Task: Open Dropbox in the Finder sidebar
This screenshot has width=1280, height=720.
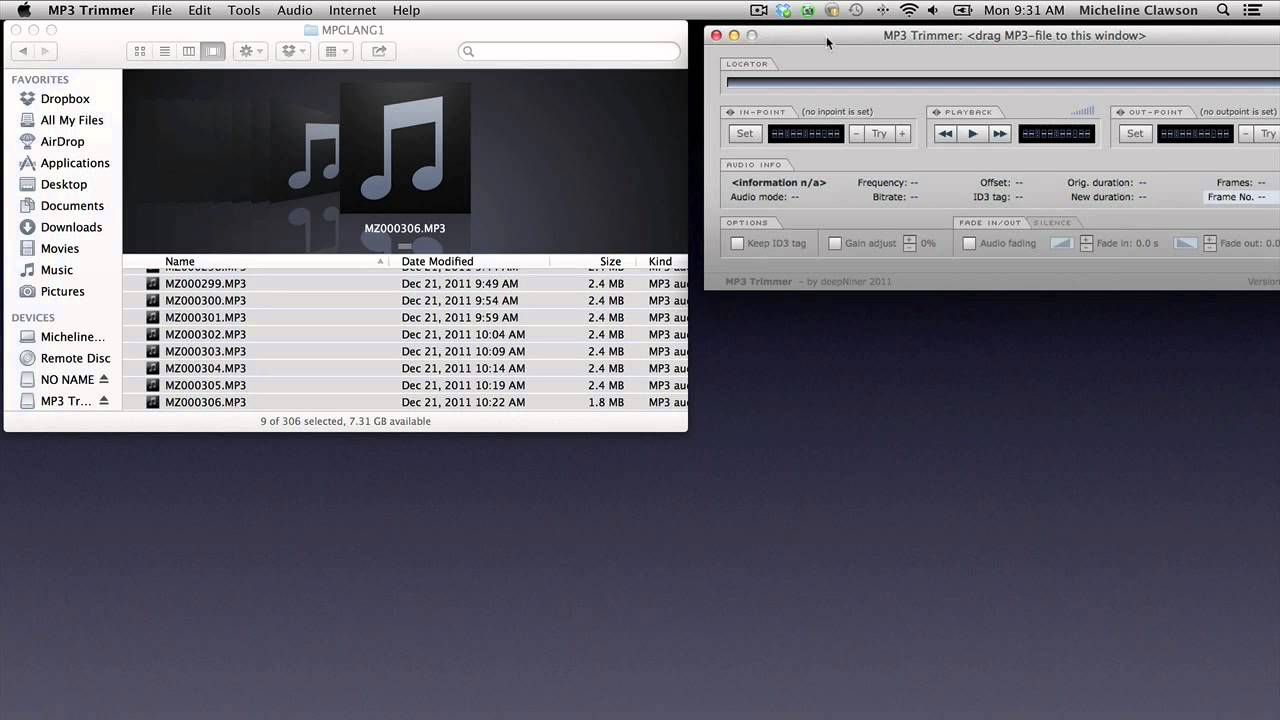Action: pos(65,99)
